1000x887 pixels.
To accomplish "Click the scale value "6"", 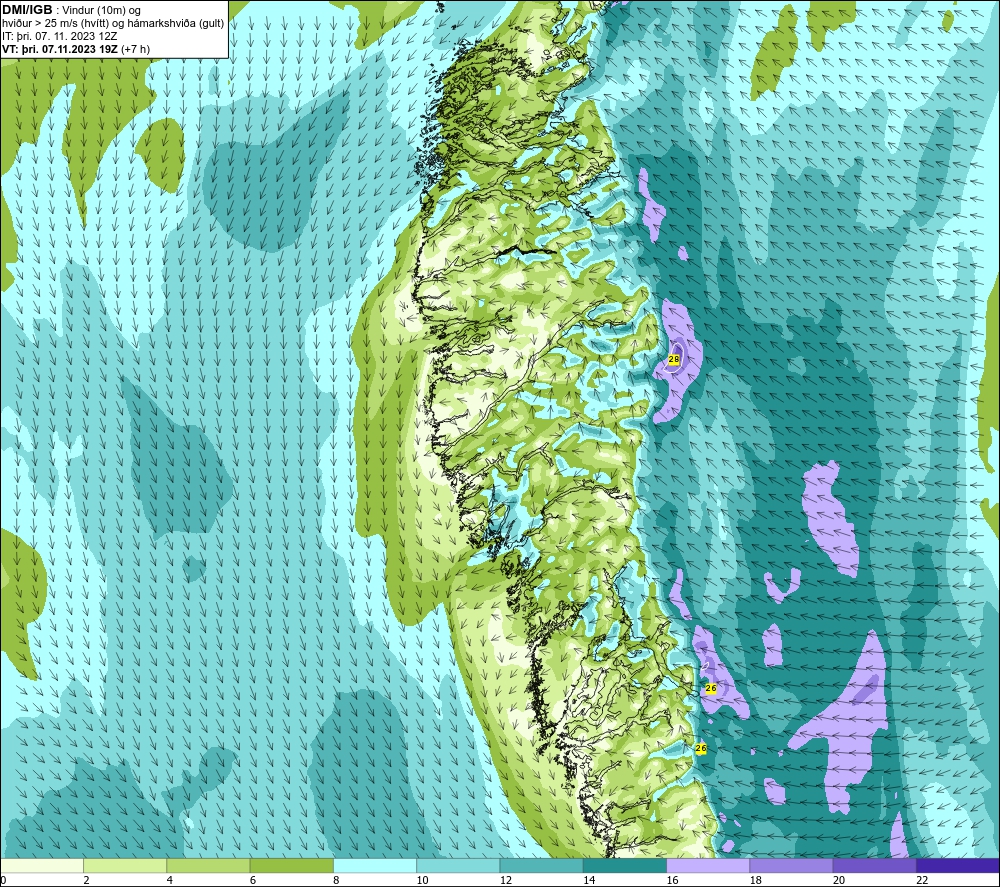I will (253, 880).
